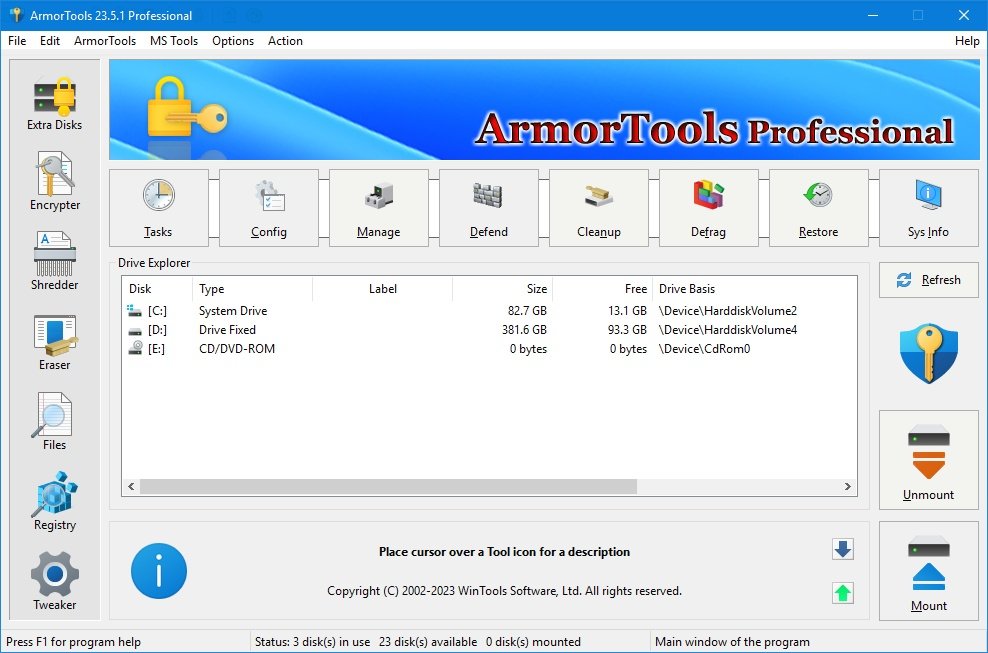Click the ArmorTools title bar icon
The image size is (988, 653).
pos(16,15)
